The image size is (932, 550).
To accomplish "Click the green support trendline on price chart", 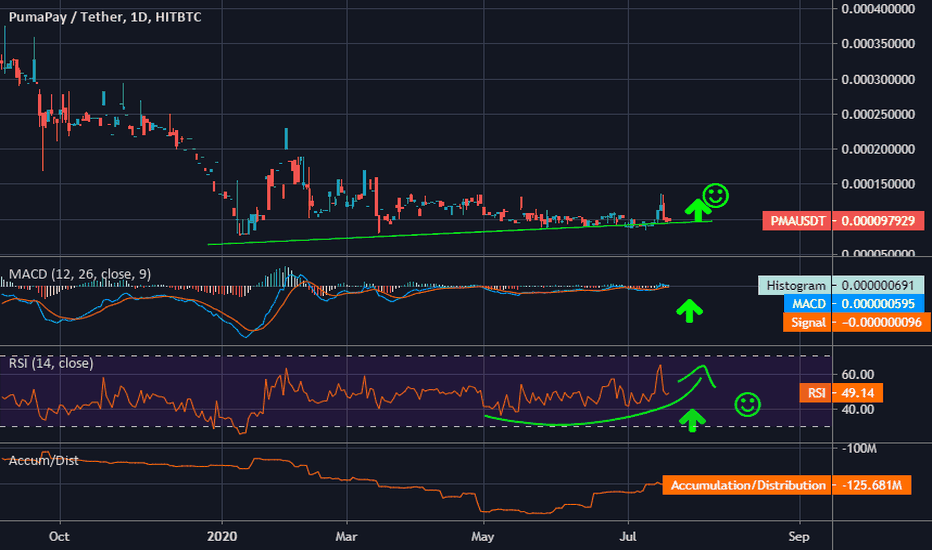I will click(459, 232).
